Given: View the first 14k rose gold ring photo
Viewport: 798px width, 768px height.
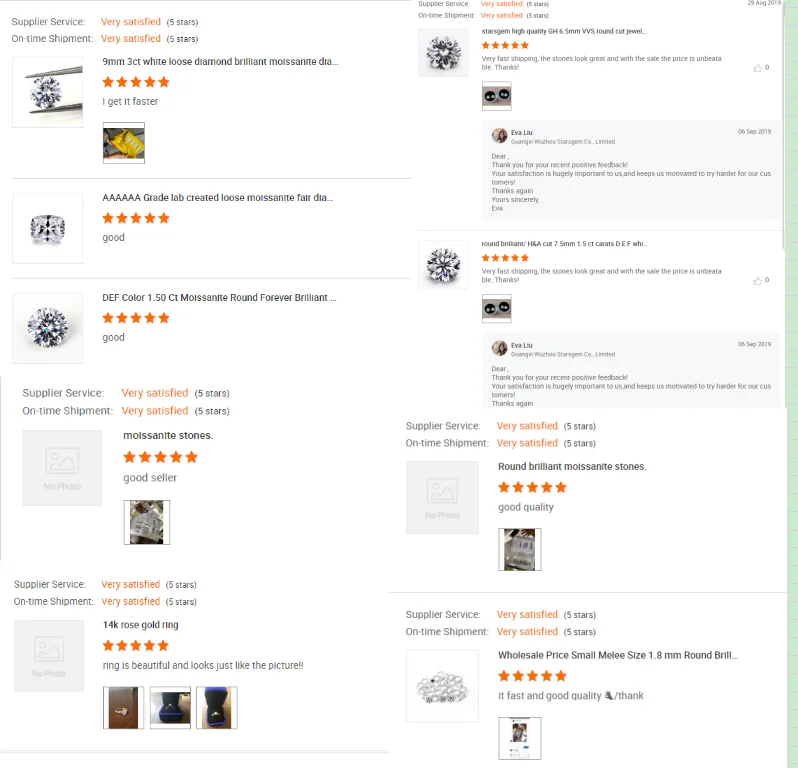Looking at the screenshot, I should coord(123,707).
